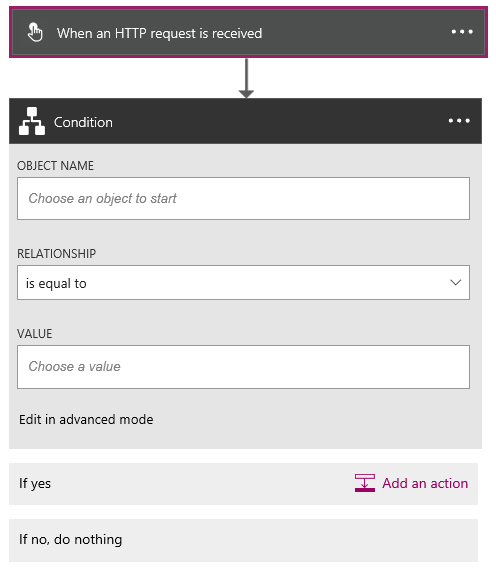Click into the 'Choose a value' field
This screenshot has height=571, width=496.
(x=243, y=367)
